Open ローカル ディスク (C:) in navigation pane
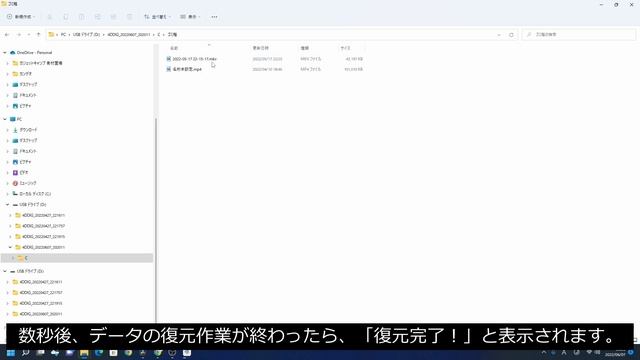 35,194
